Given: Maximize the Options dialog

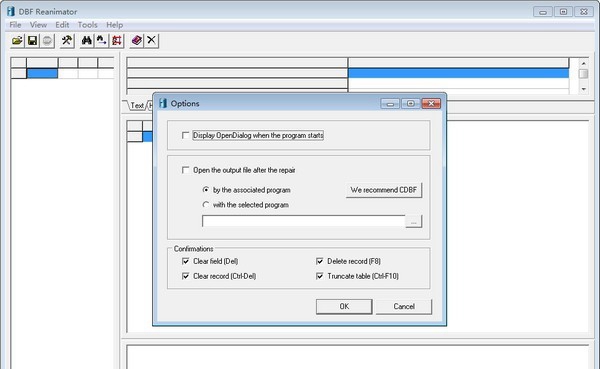Looking at the screenshot, I should [x=410, y=104].
